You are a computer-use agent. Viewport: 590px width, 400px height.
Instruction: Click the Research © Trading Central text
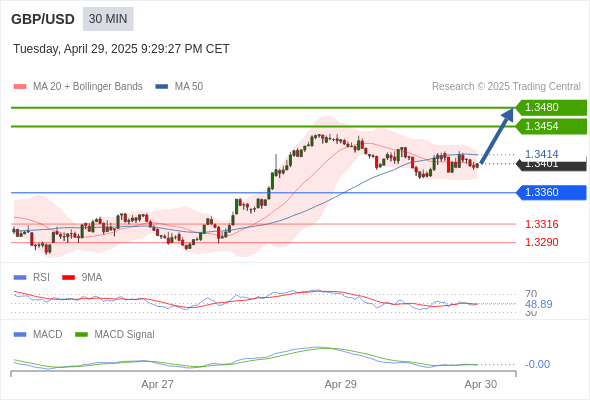pos(506,87)
